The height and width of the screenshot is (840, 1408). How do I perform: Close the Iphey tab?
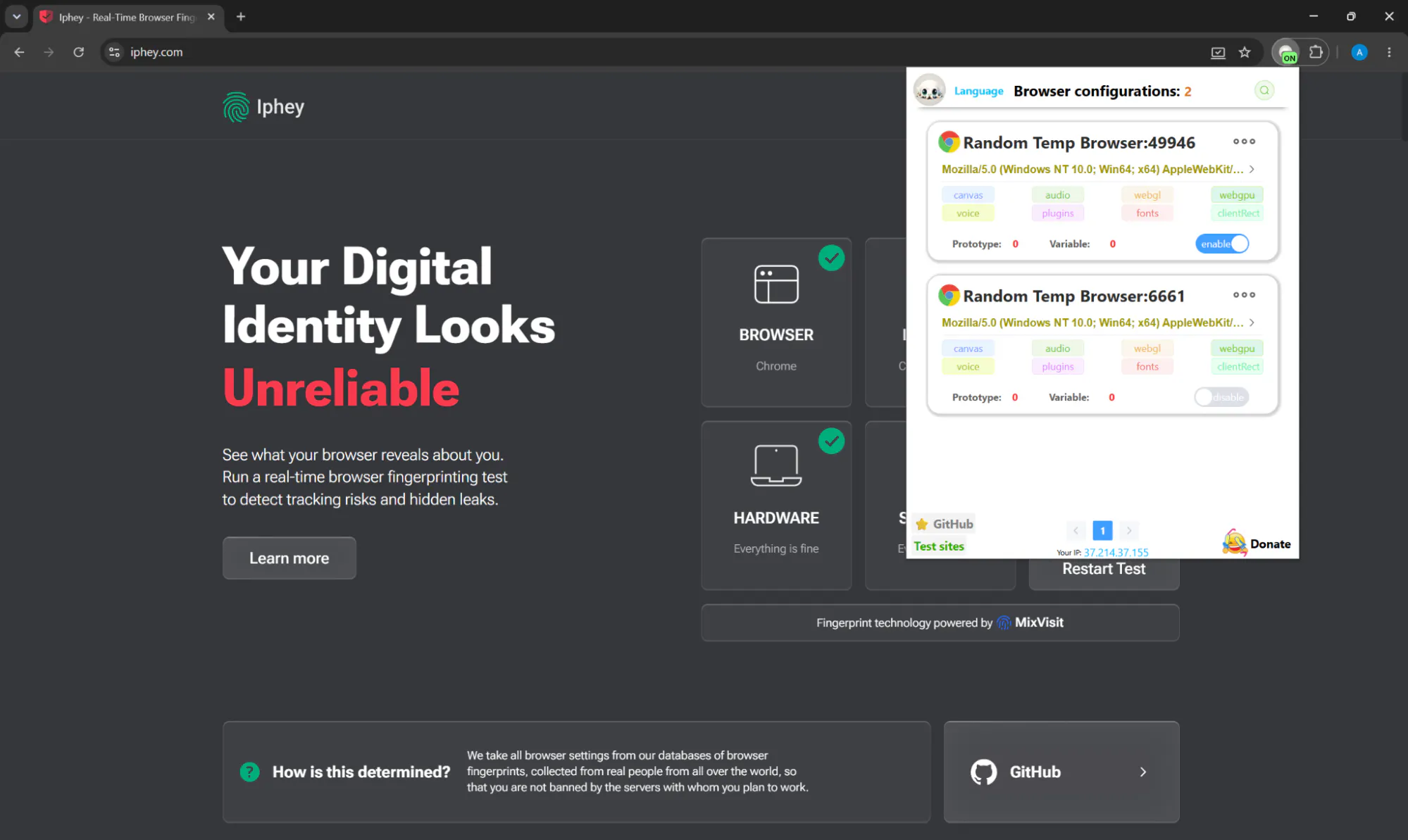tap(211, 17)
